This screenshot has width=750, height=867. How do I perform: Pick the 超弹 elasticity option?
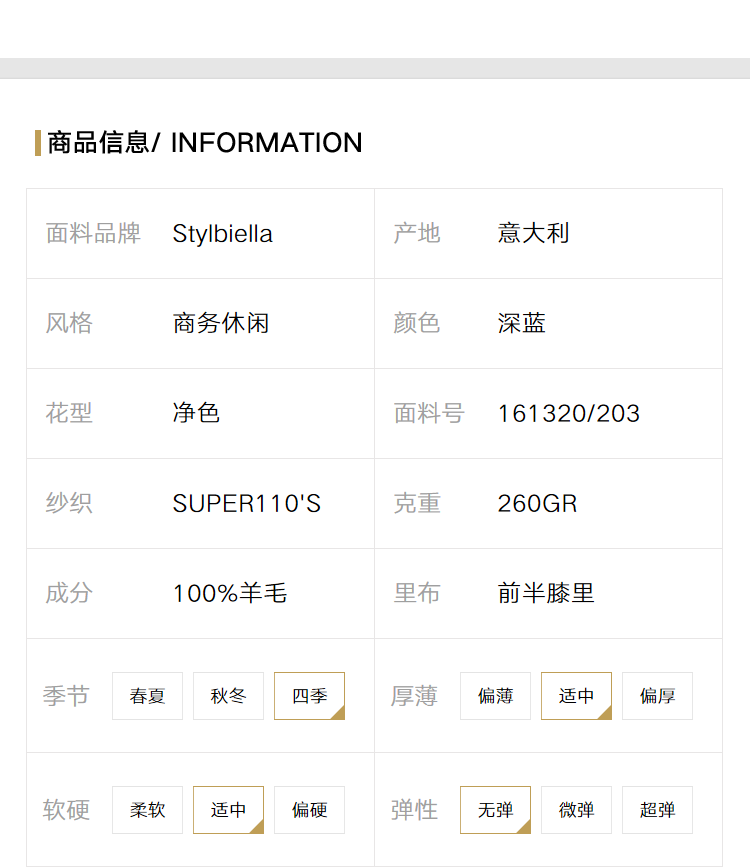coord(657,809)
